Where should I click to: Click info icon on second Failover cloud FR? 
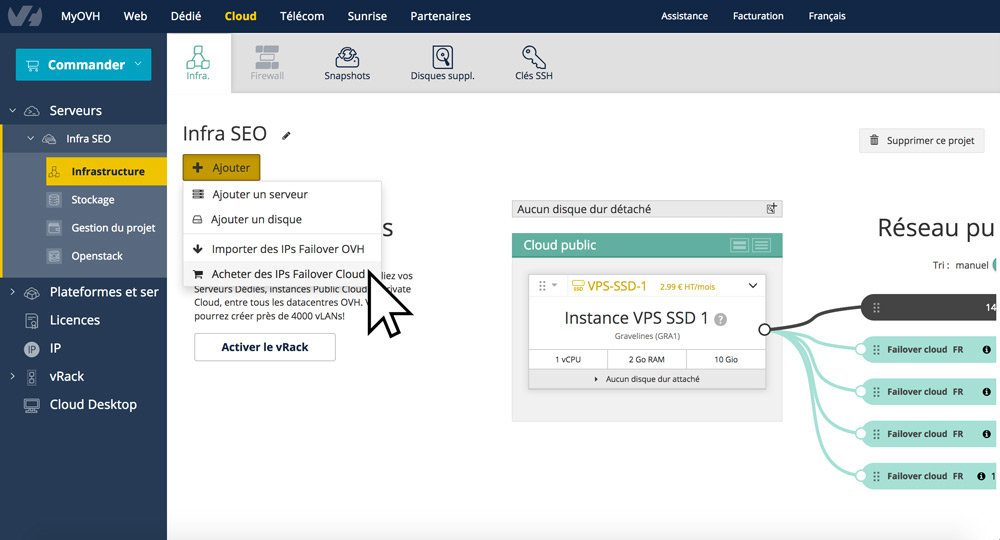tap(987, 391)
